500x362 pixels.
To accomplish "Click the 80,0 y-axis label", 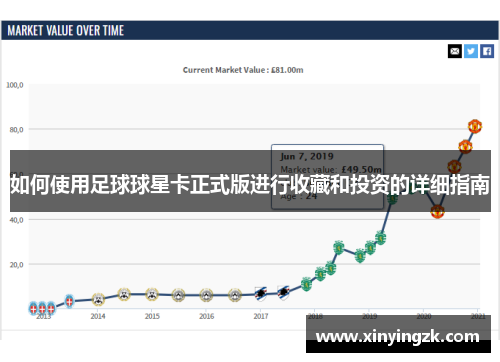I will coord(16,130).
